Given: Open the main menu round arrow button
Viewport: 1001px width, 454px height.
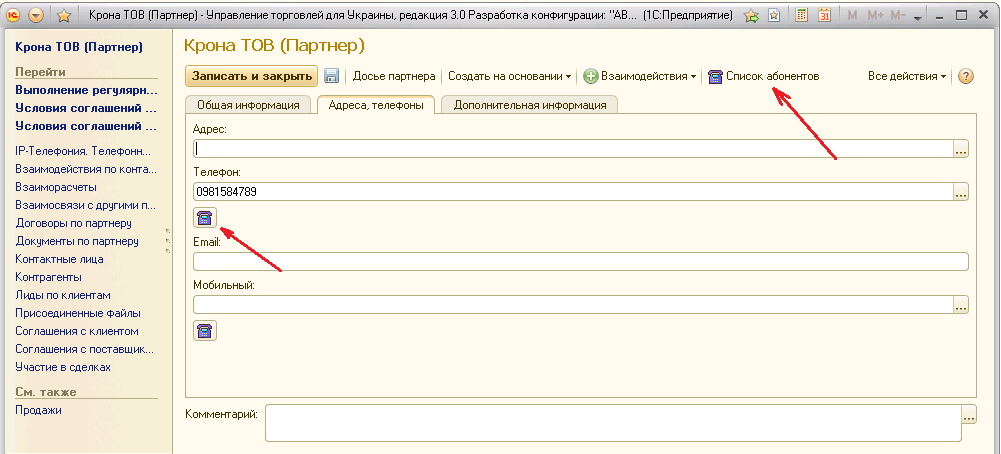Looking at the screenshot, I should coord(36,15).
